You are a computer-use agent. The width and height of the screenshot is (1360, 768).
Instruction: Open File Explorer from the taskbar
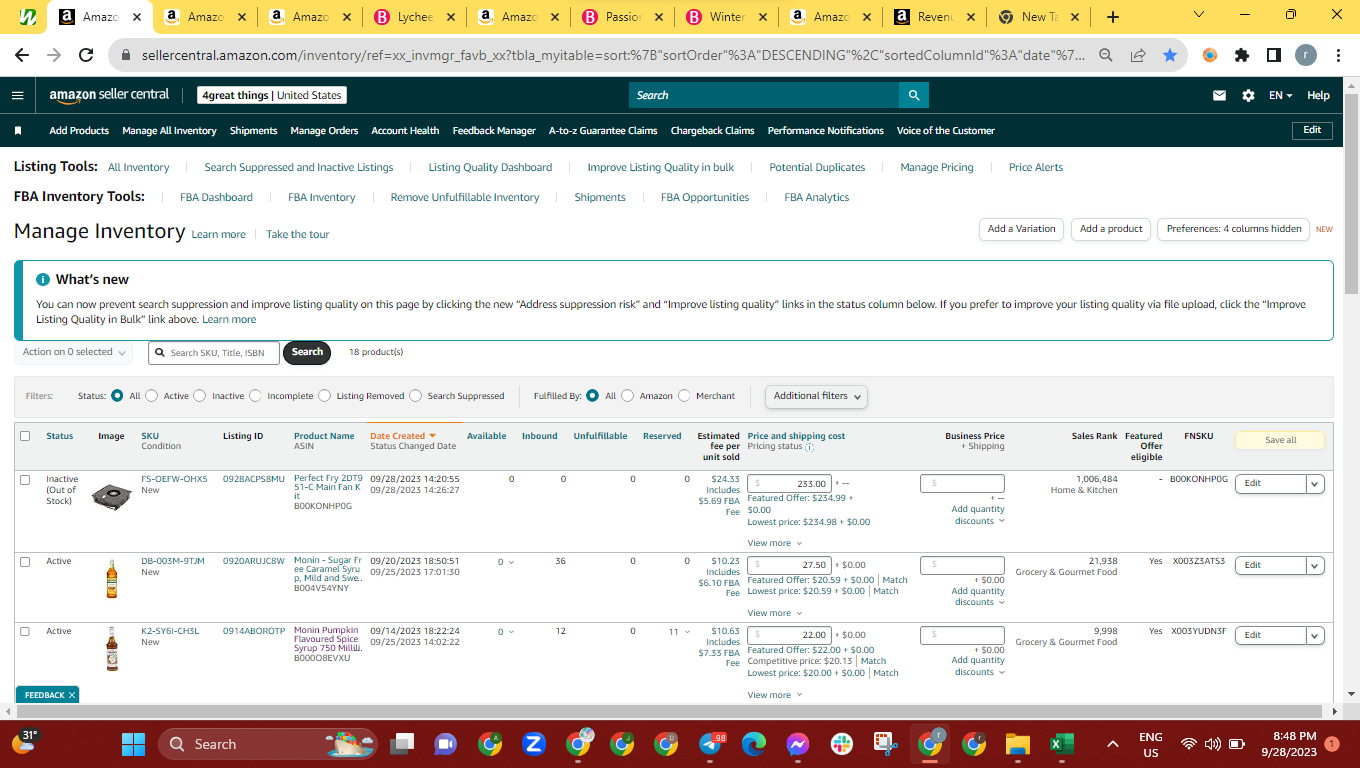[1017, 744]
